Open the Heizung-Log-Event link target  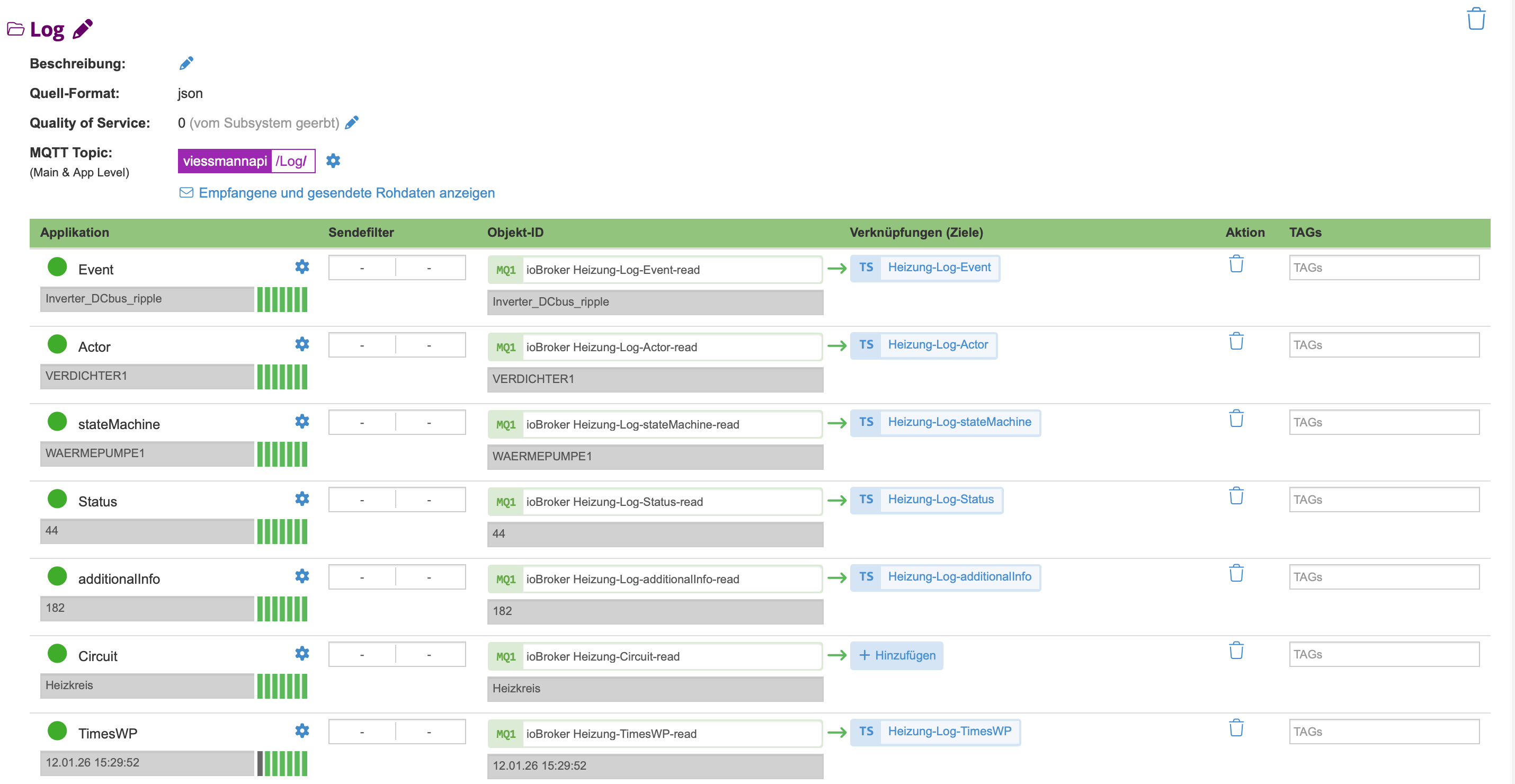[x=939, y=267]
